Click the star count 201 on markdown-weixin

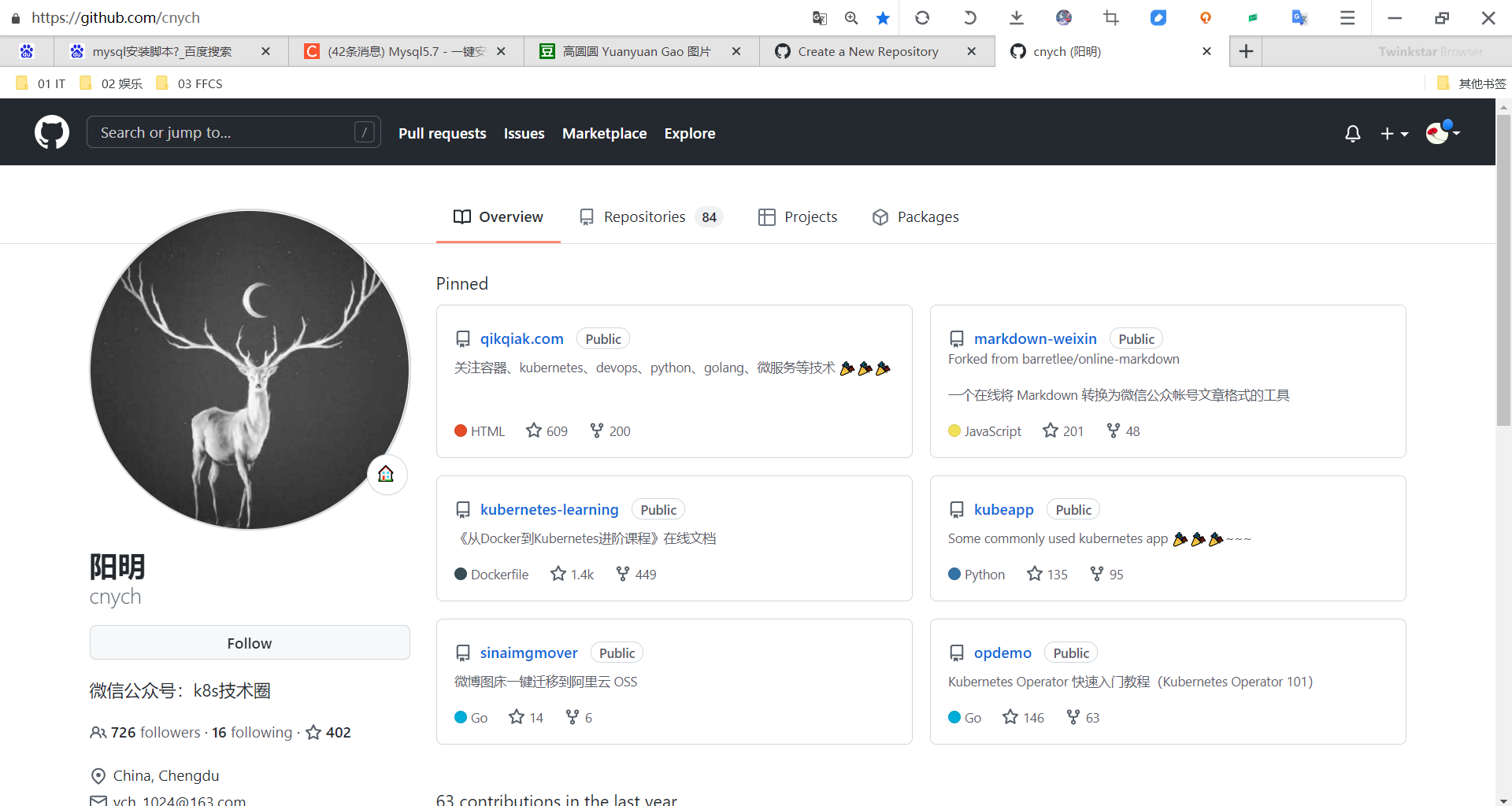point(1063,431)
